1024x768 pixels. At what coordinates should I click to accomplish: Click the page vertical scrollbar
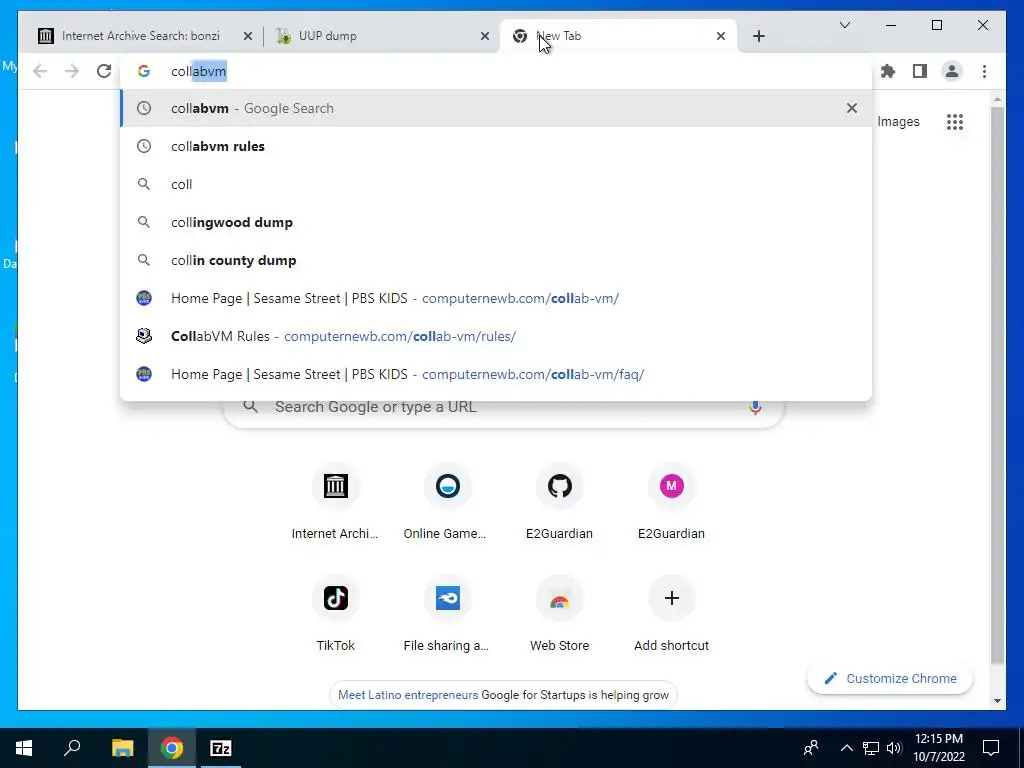pyautogui.click(x=997, y=385)
